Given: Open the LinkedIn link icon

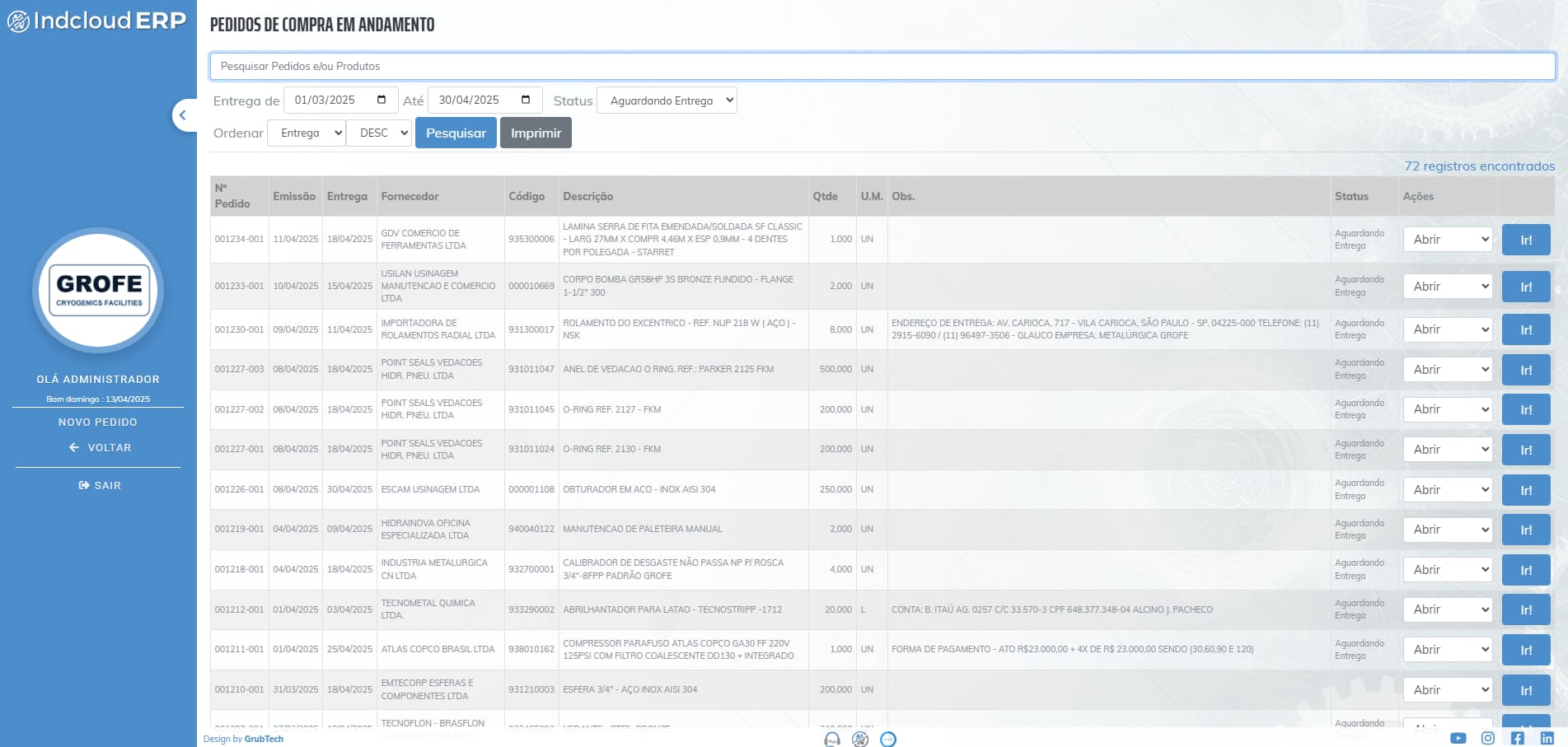Looking at the screenshot, I should click(1547, 738).
